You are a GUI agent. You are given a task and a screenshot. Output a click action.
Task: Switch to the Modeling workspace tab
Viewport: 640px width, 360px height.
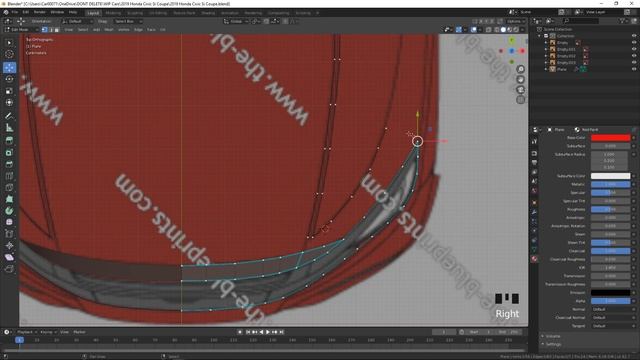(113, 13)
